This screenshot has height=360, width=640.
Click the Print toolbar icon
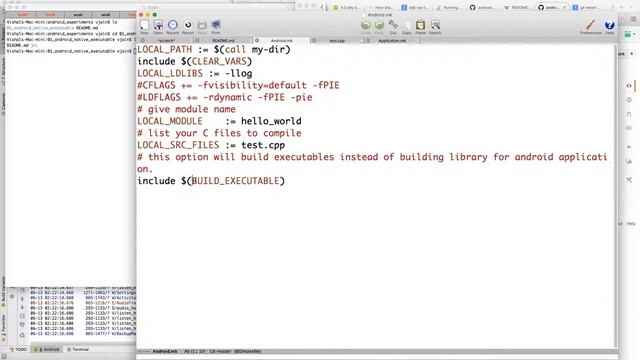click(x=216, y=27)
